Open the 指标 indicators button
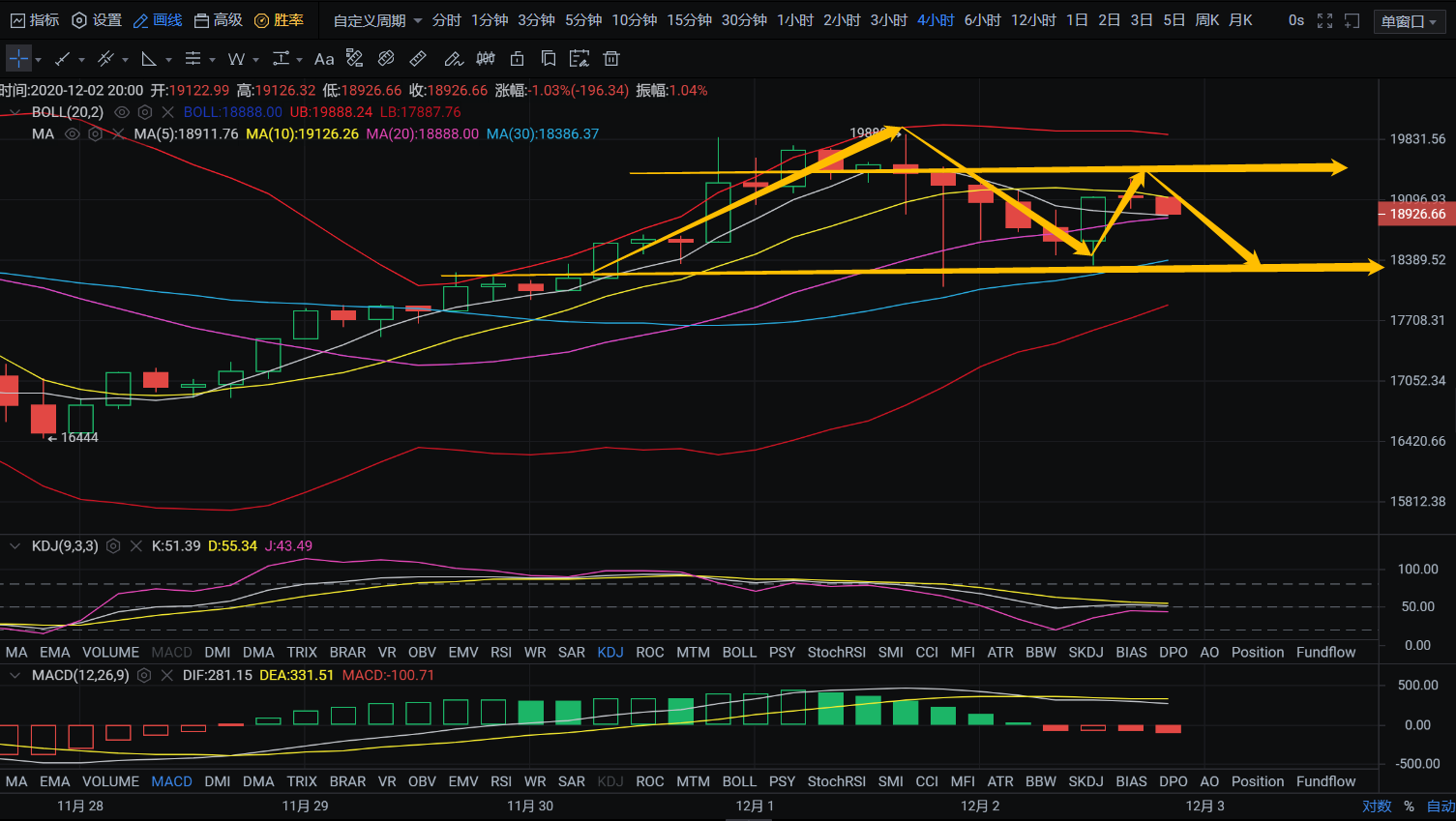This screenshot has width=1456, height=821. 35,20
